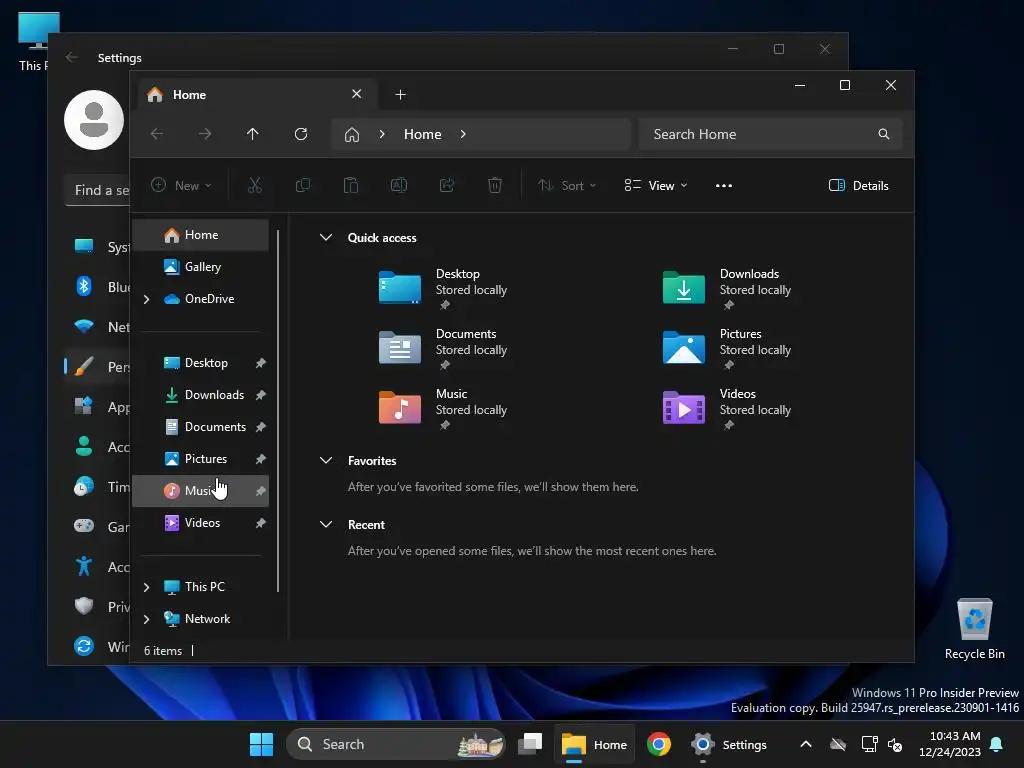Select the Home tab in File Explorer
This screenshot has height=768, width=1024.
click(257, 95)
